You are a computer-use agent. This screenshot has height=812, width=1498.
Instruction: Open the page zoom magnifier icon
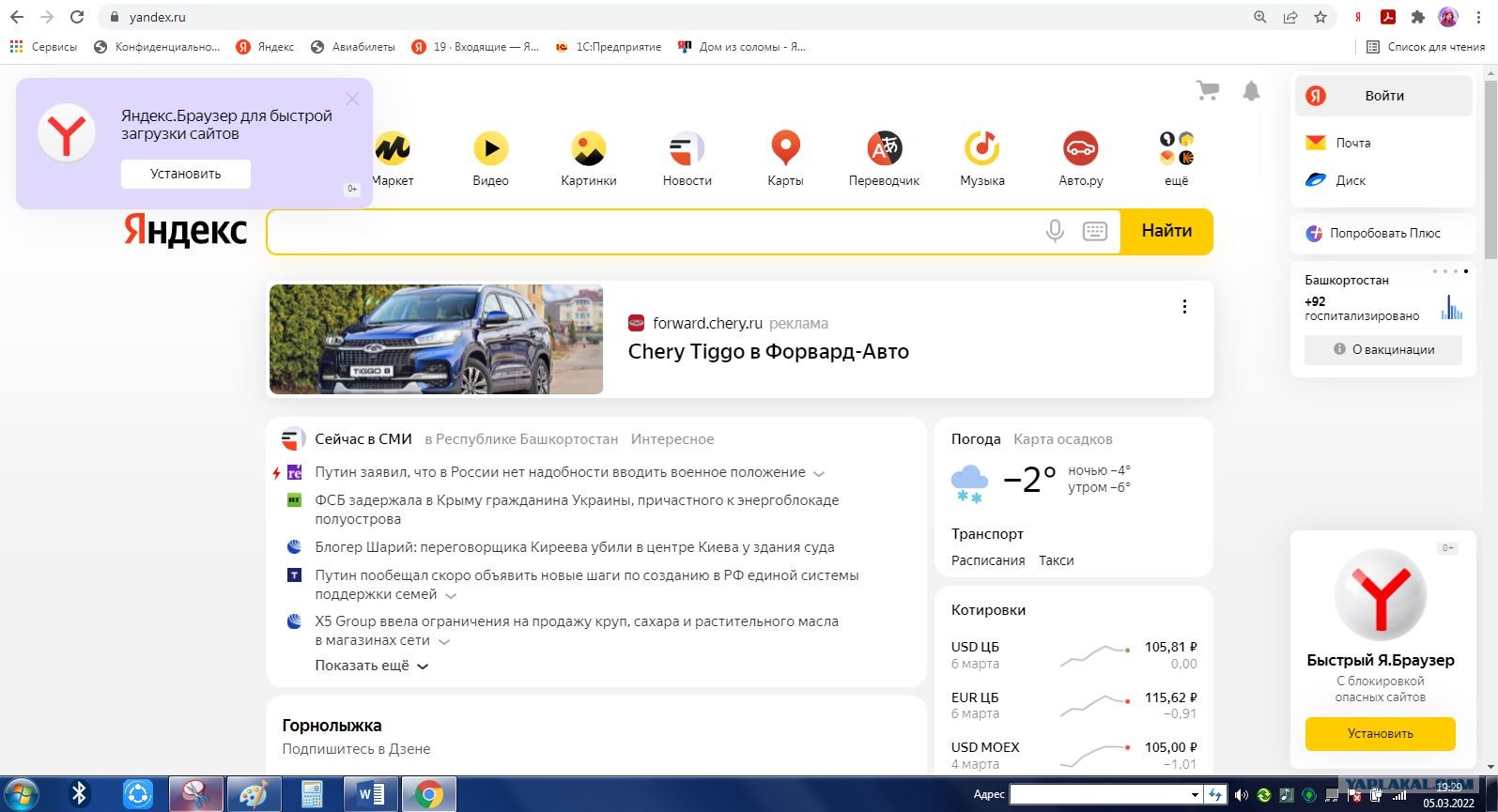point(1260,17)
